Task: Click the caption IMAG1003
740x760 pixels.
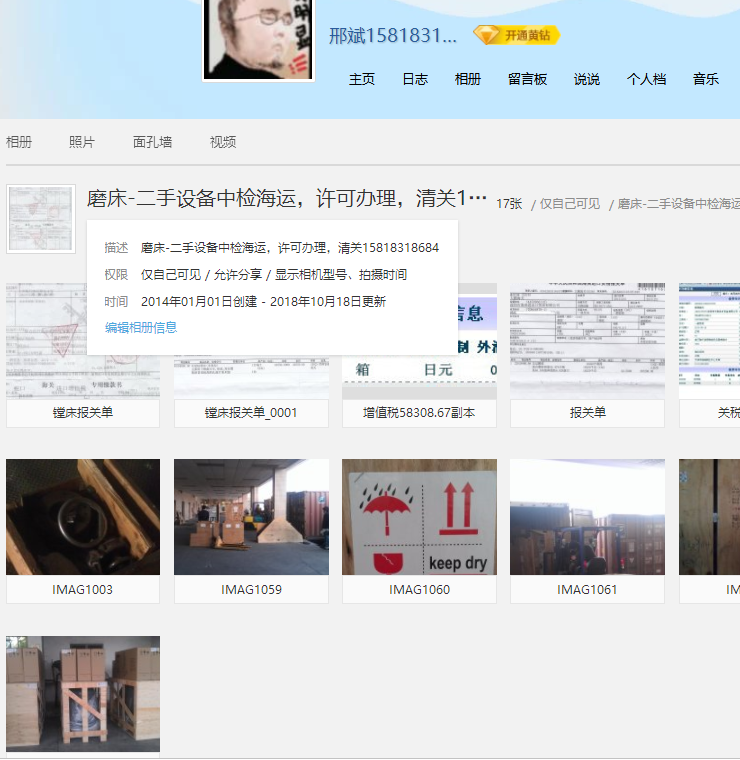Action: coord(83,589)
